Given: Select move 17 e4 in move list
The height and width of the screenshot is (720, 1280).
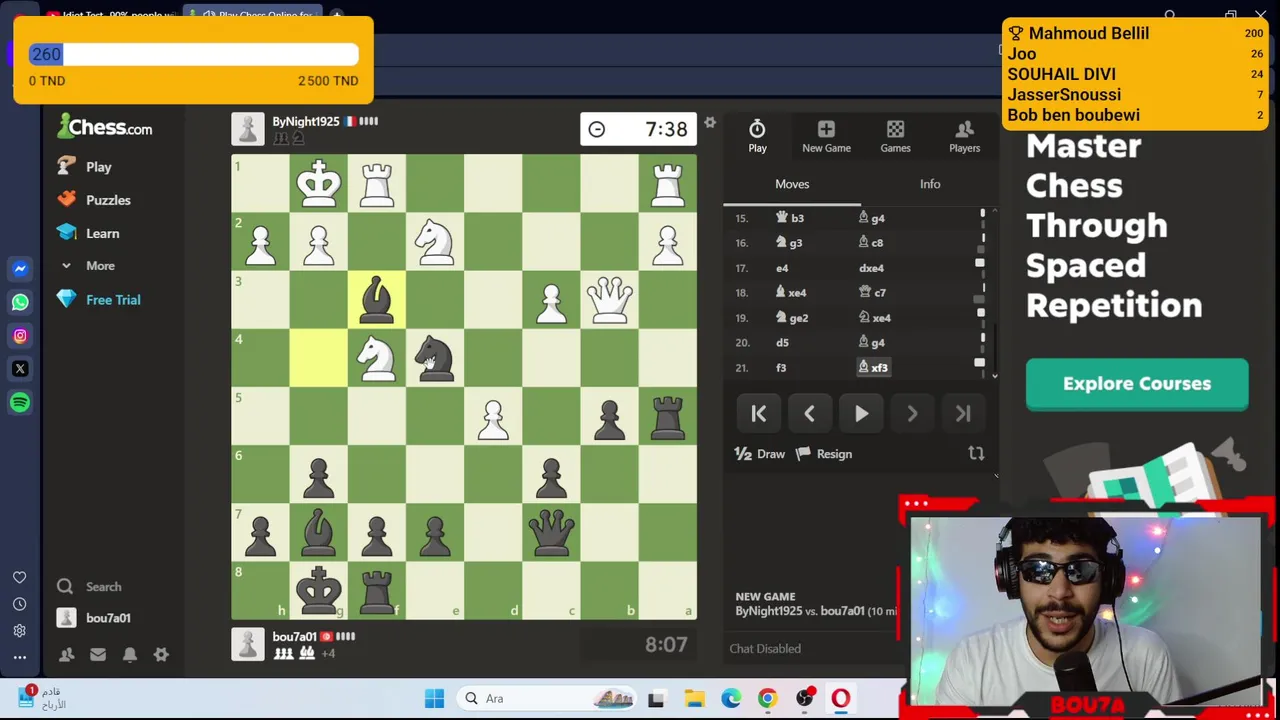Looking at the screenshot, I should coord(782,268).
